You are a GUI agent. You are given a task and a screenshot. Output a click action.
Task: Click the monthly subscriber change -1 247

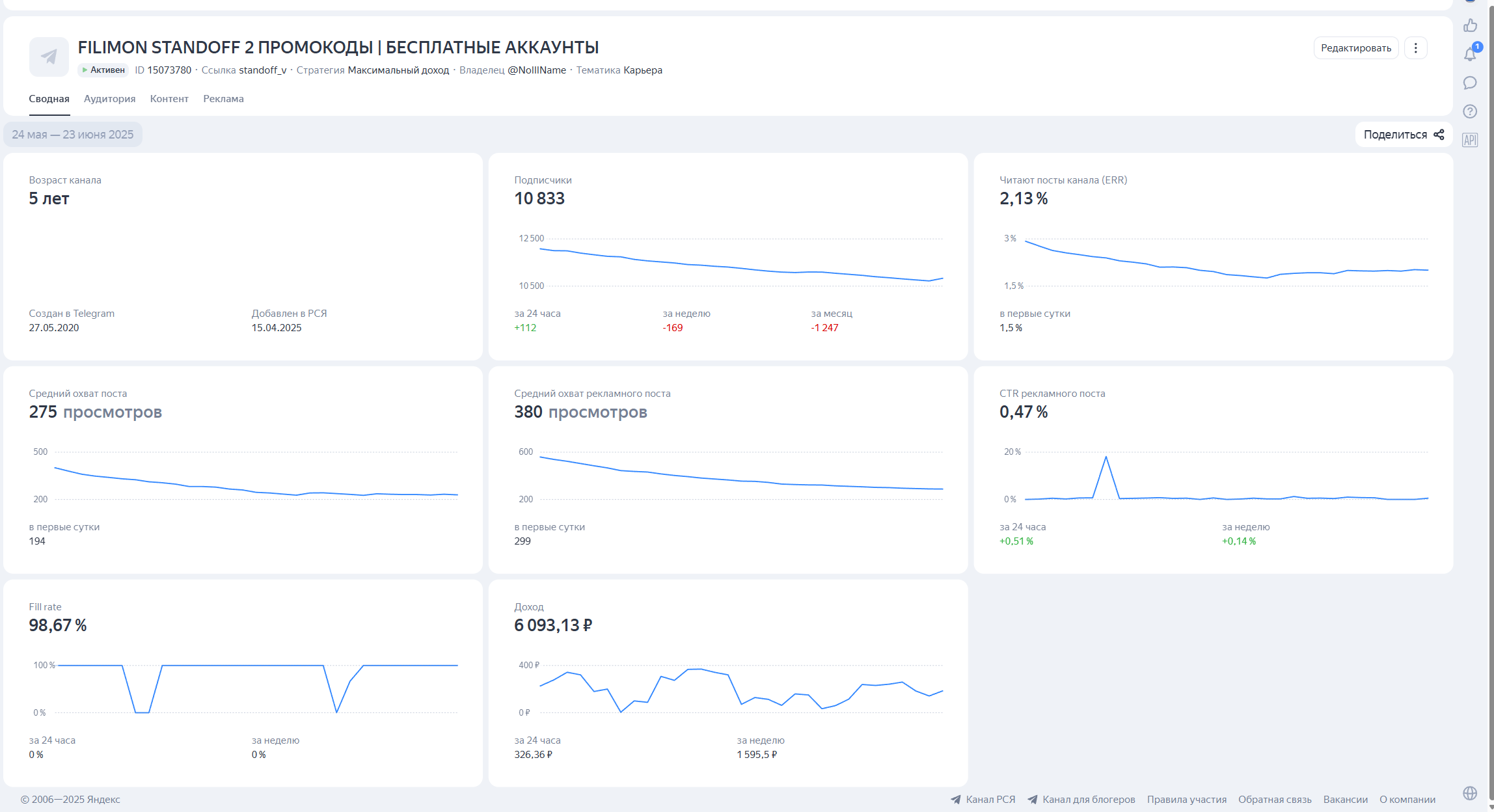pos(824,328)
